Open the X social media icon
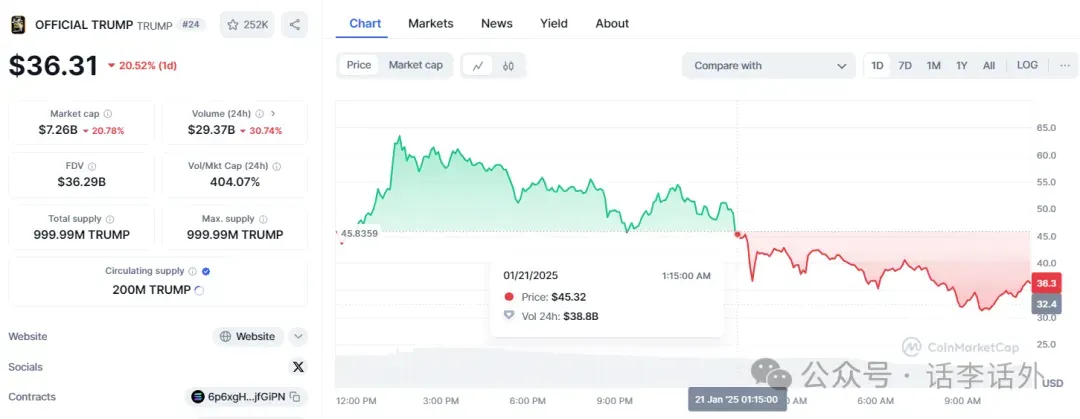This screenshot has width=1080, height=419. tap(298, 367)
